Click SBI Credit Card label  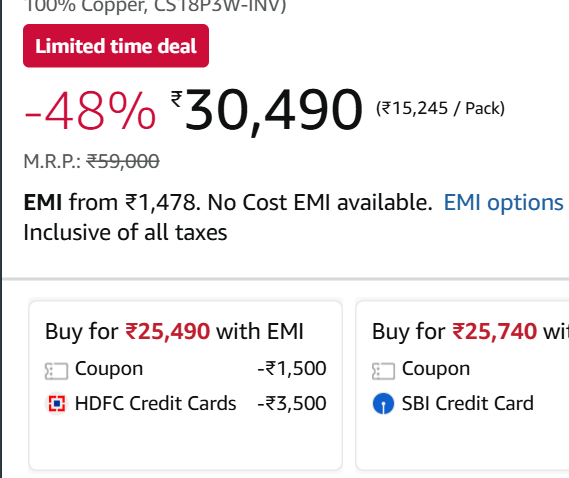point(468,403)
